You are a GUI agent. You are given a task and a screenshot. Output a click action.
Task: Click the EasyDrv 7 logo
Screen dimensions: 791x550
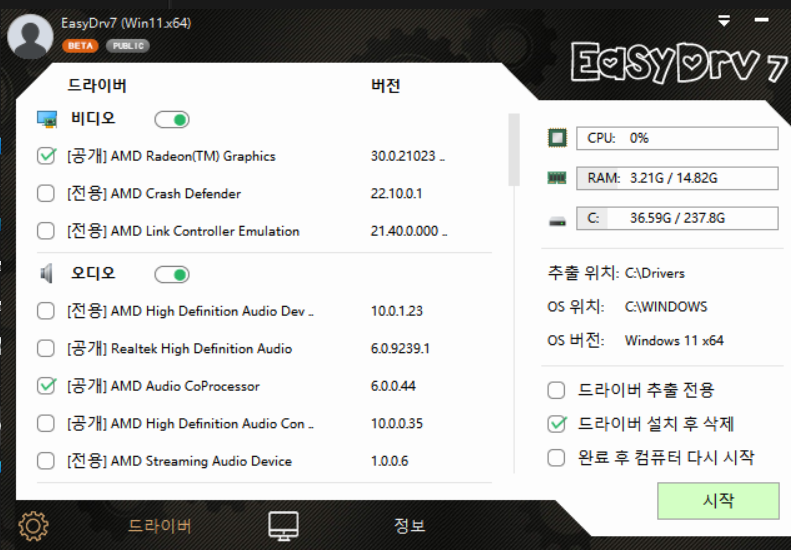click(x=679, y=63)
